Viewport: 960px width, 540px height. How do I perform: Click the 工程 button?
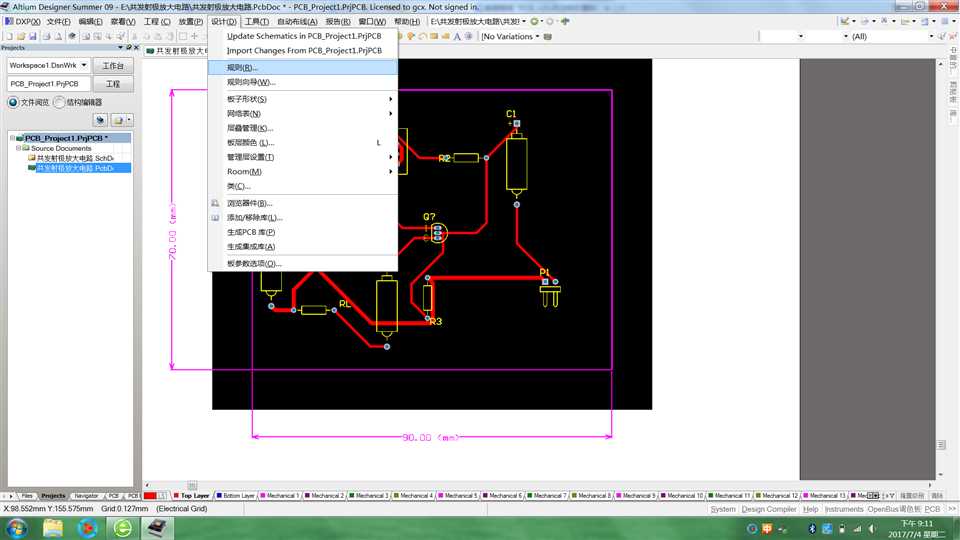[x=113, y=84]
